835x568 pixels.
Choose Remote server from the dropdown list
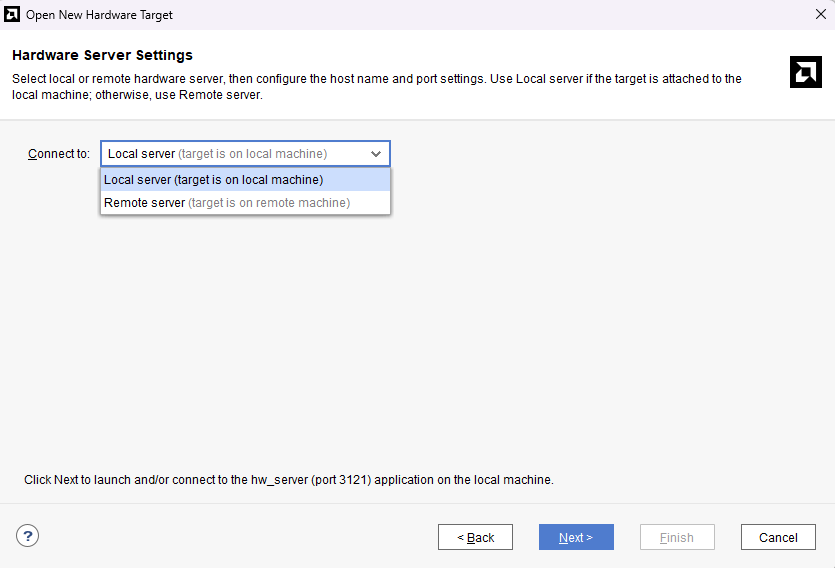[227, 203]
